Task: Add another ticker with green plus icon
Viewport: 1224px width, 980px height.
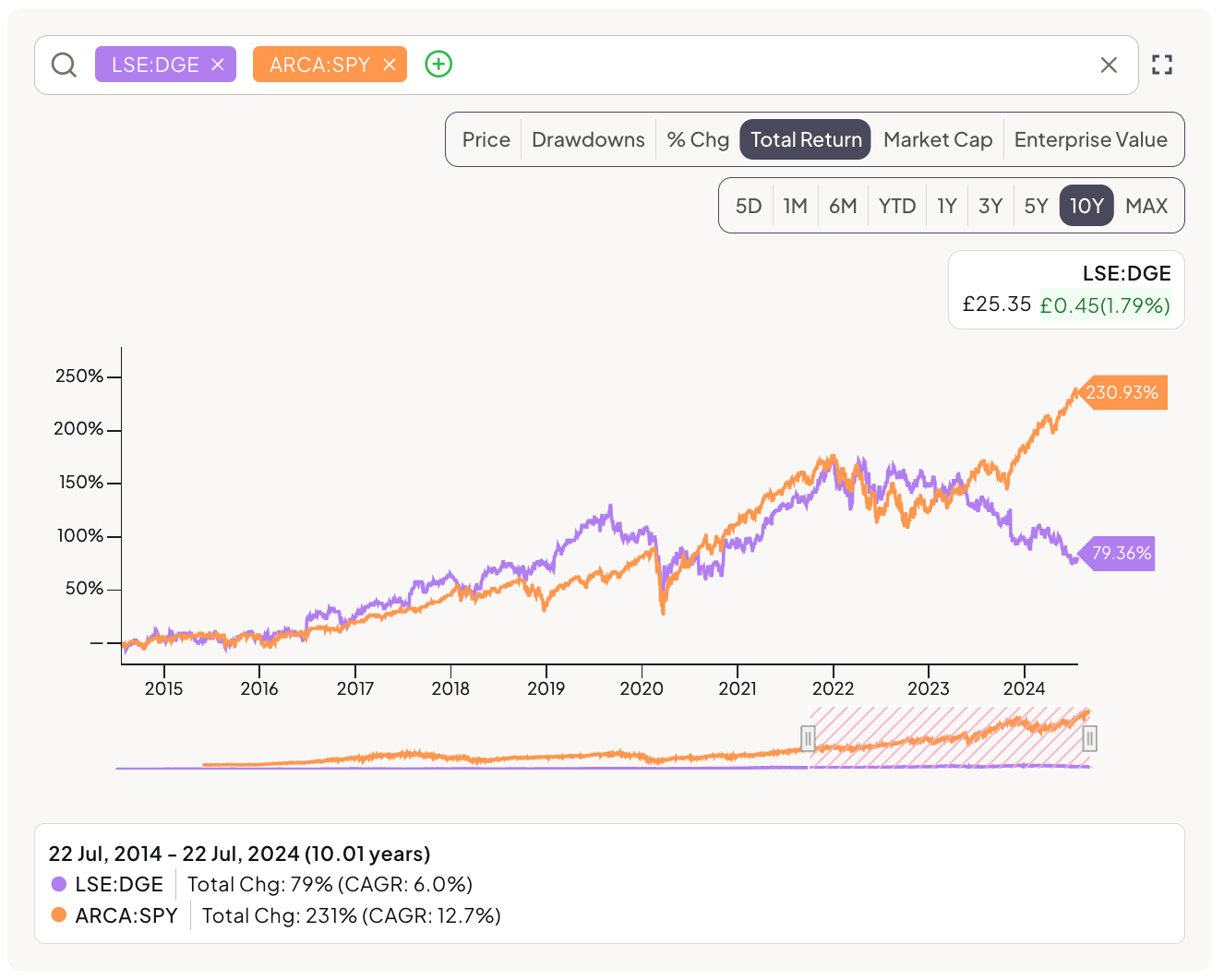Action: click(438, 65)
